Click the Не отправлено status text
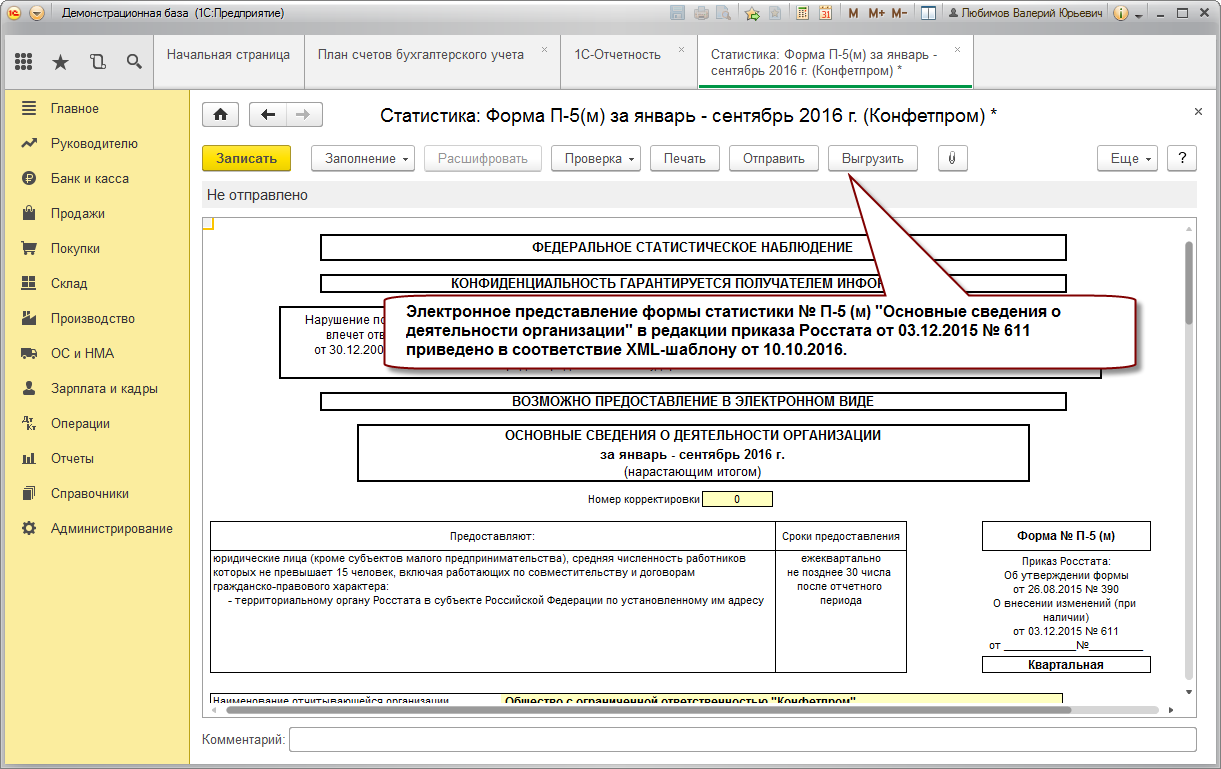The height and width of the screenshot is (769, 1221). click(x=257, y=195)
